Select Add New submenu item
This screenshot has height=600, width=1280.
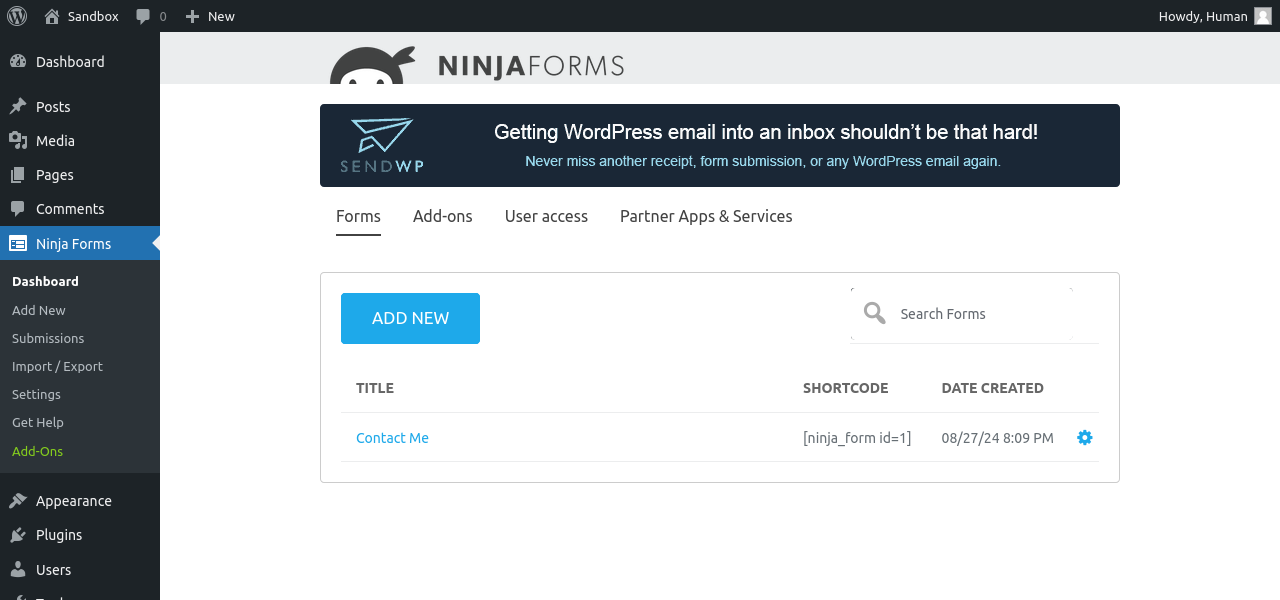click(x=39, y=310)
